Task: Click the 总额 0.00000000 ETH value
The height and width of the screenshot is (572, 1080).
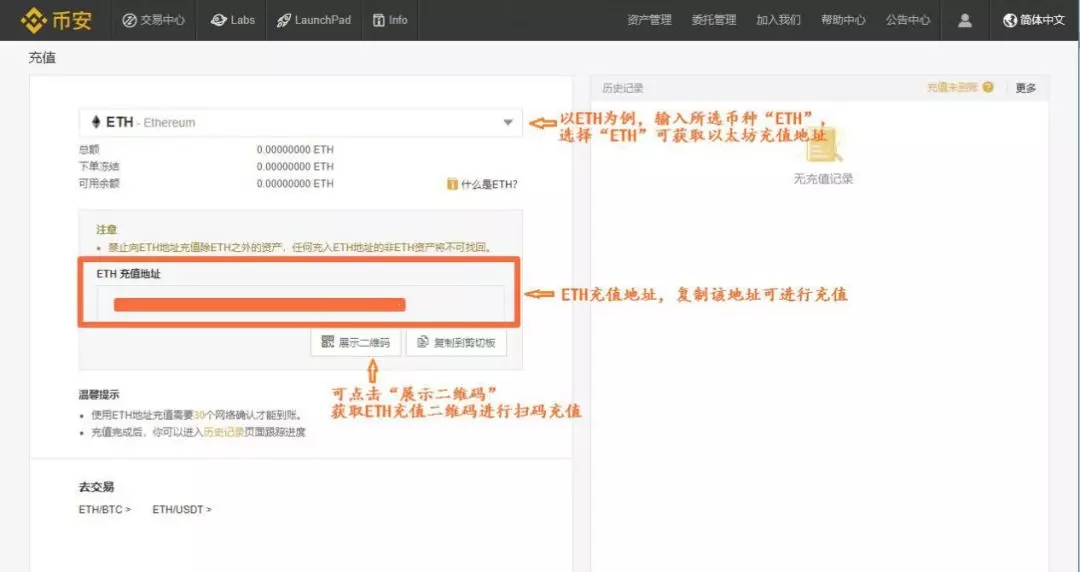Action: pos(295,150)
